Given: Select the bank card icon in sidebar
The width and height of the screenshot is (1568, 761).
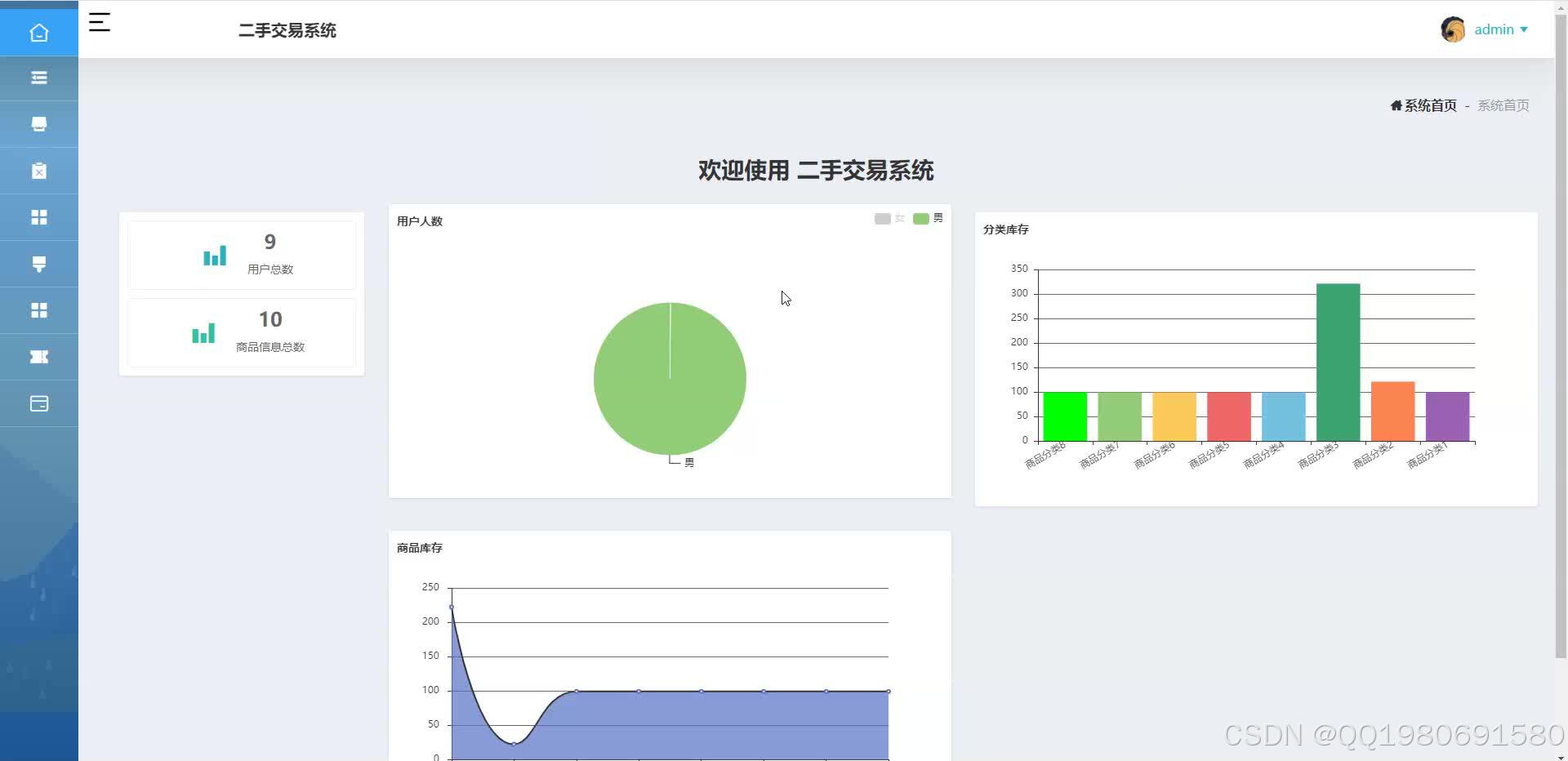Looking at the screenshot, I should pos(38,403).
